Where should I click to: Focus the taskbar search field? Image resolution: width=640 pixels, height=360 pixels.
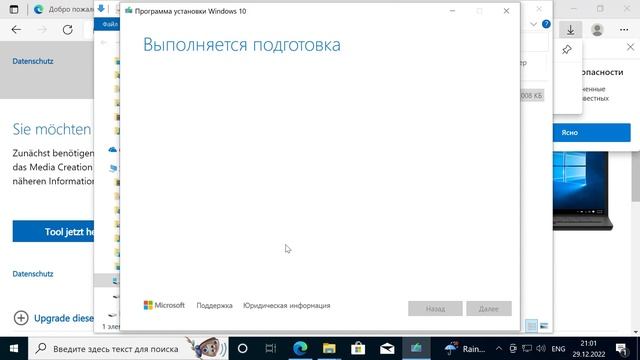pyautogui.click(x=128, y=349)
